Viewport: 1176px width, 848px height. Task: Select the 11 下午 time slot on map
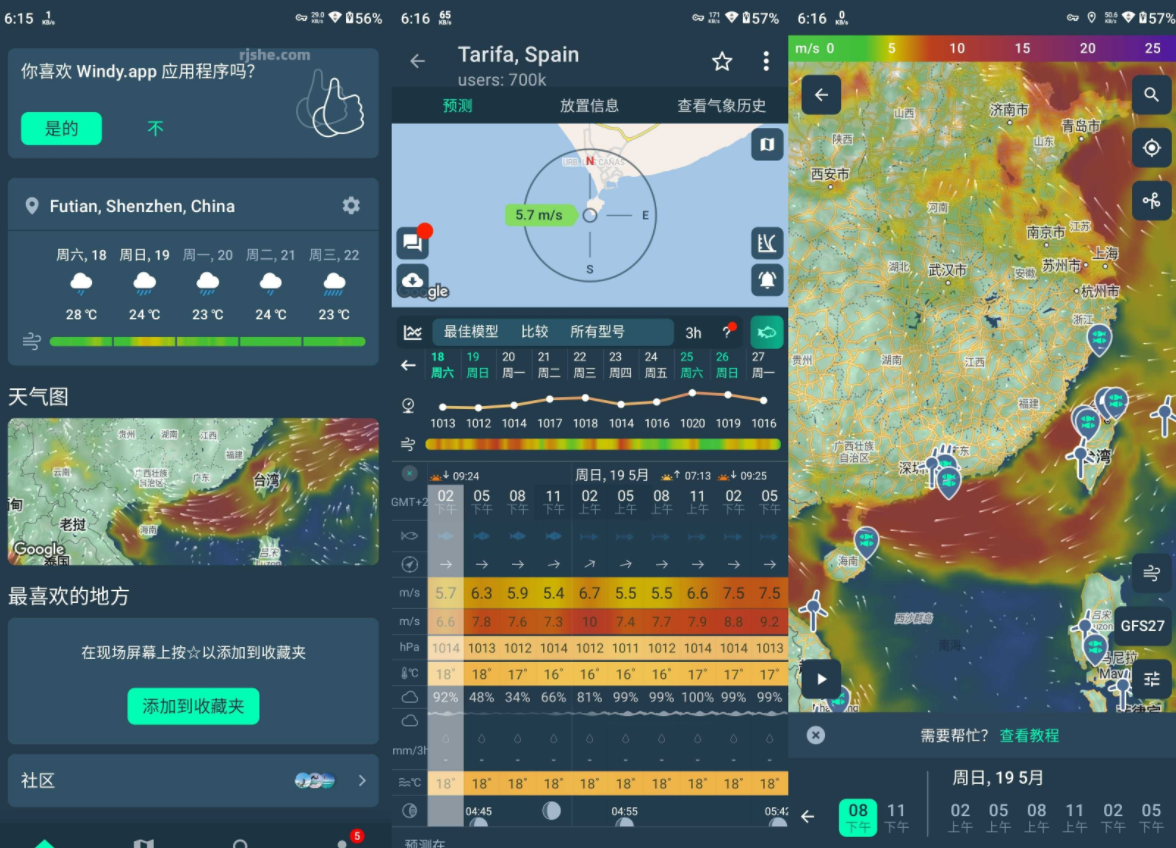coord(896,817)
